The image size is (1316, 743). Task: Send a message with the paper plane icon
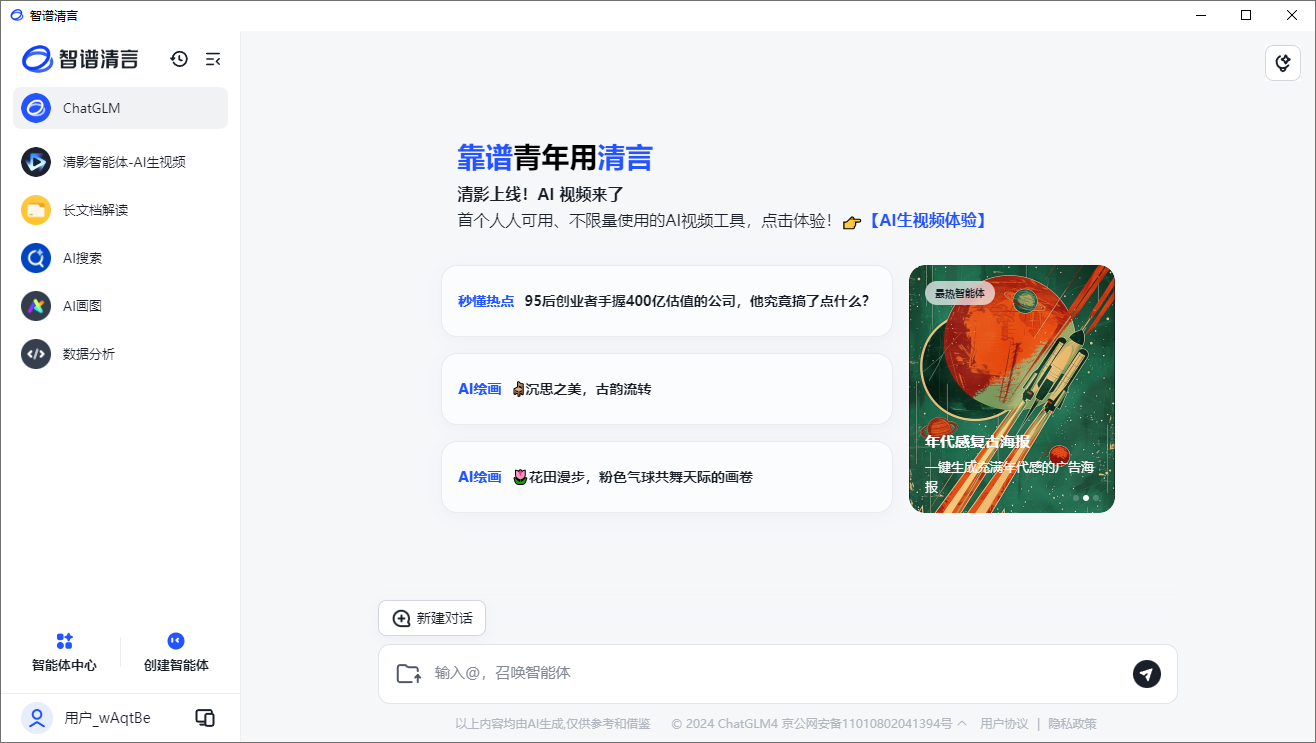[1146, 674]
